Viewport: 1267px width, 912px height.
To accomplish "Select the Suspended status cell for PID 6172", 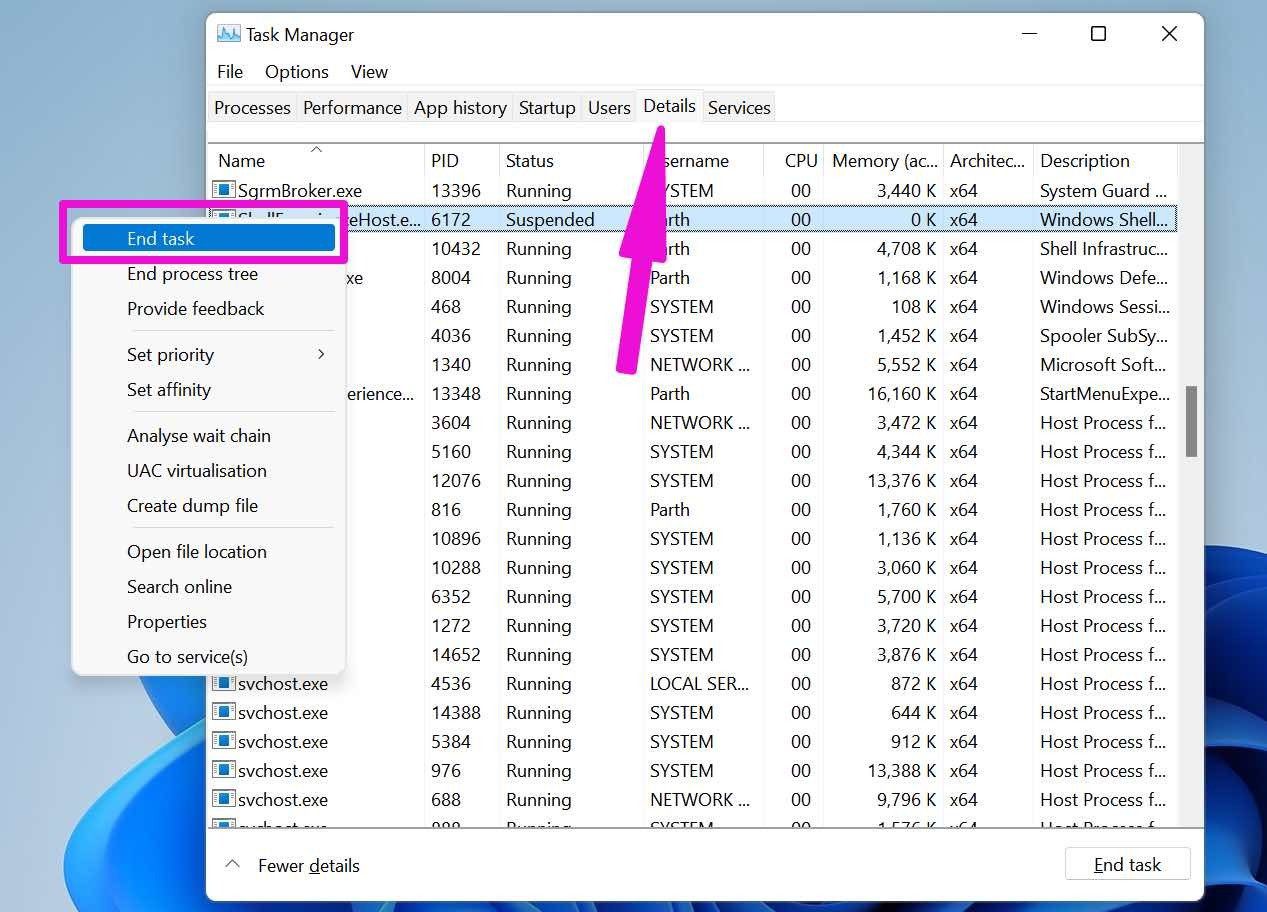I will pos(550,220).
